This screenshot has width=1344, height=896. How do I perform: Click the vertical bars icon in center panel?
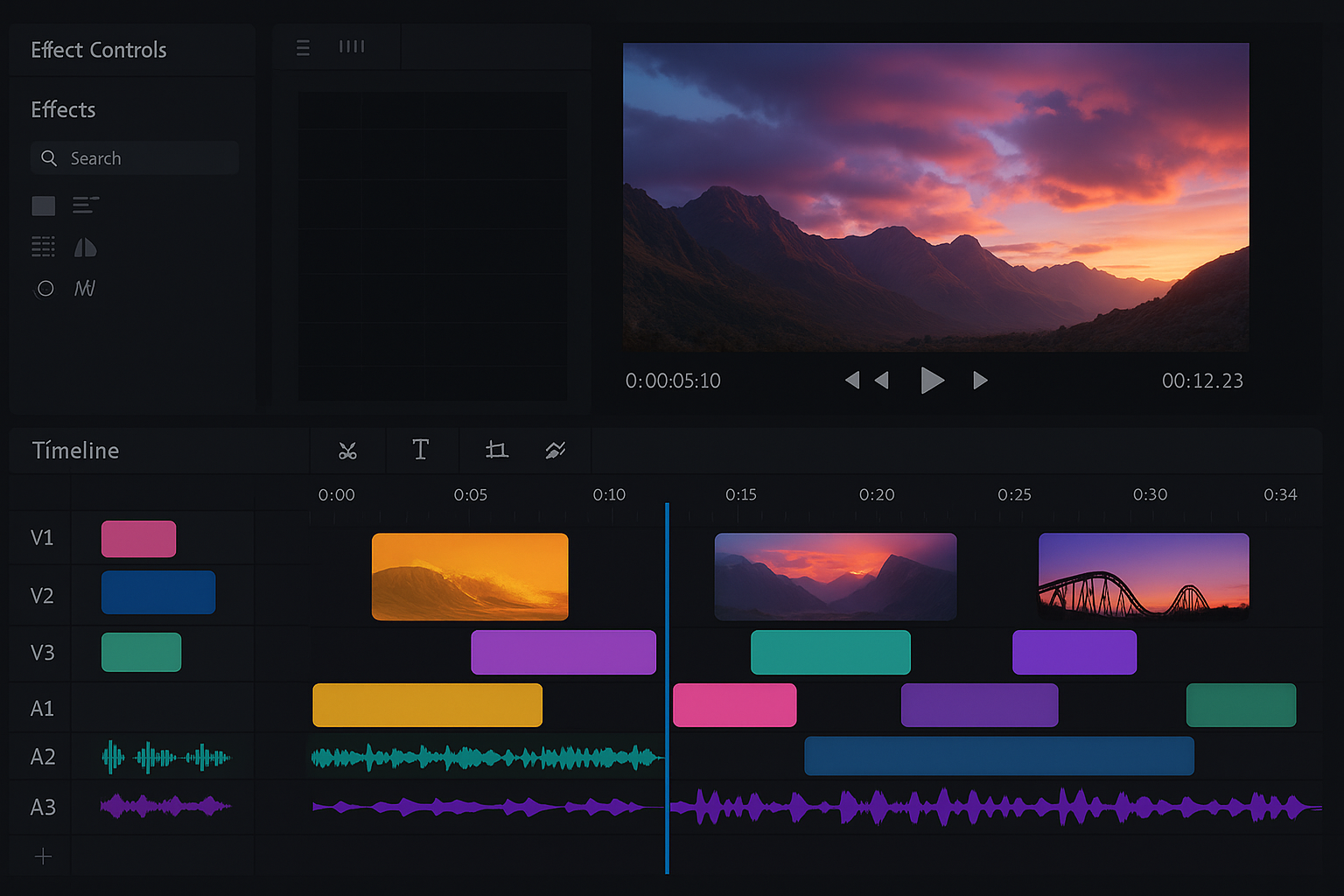352,47
